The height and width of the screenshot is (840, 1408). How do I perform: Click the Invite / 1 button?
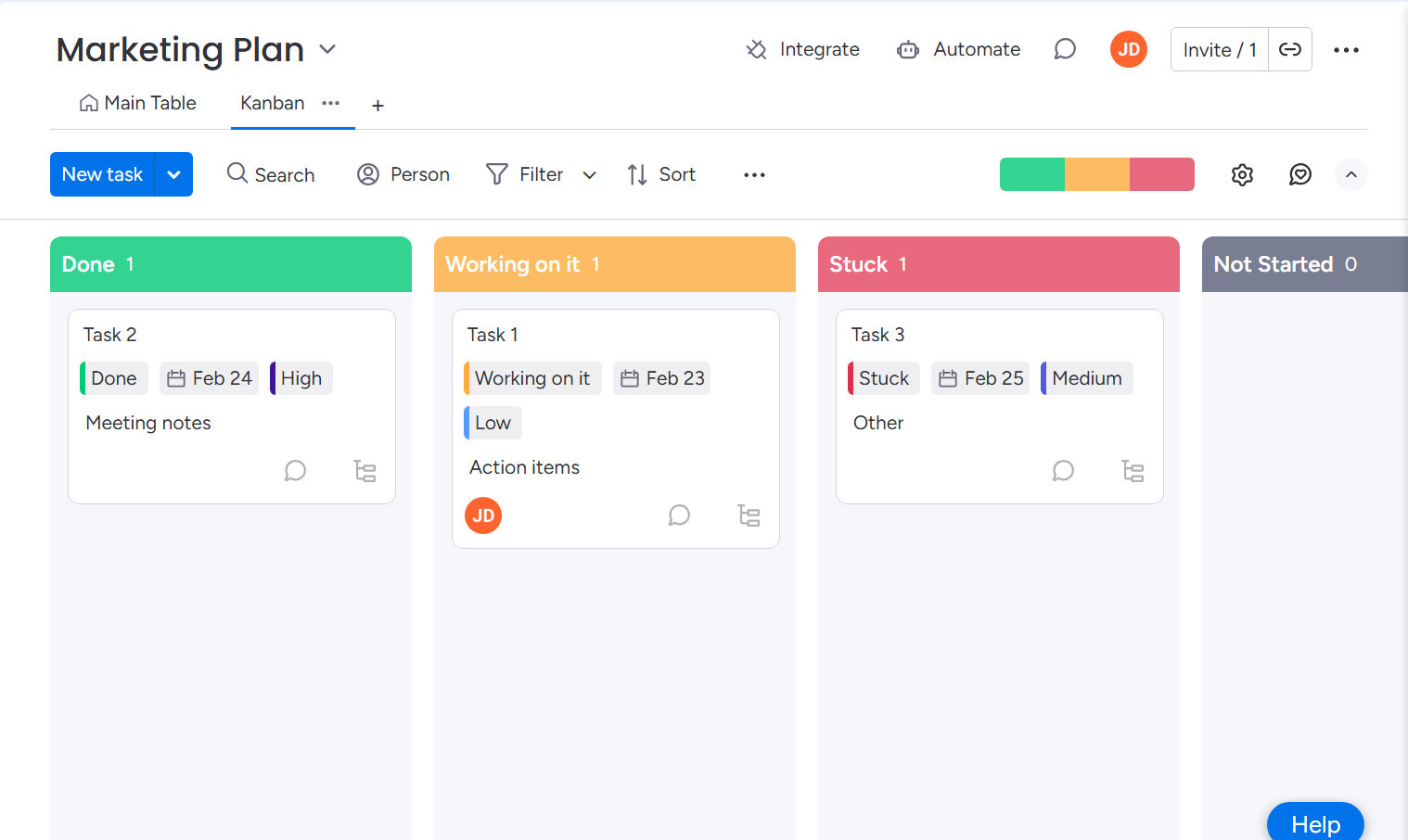pyautogui.click(x=1219, y=50)
